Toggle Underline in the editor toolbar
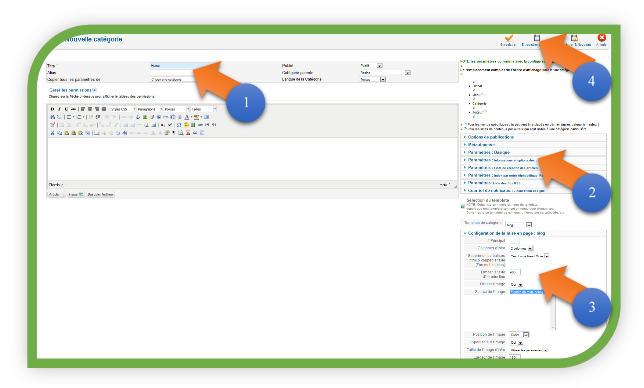644x388 pixels. 66,109
